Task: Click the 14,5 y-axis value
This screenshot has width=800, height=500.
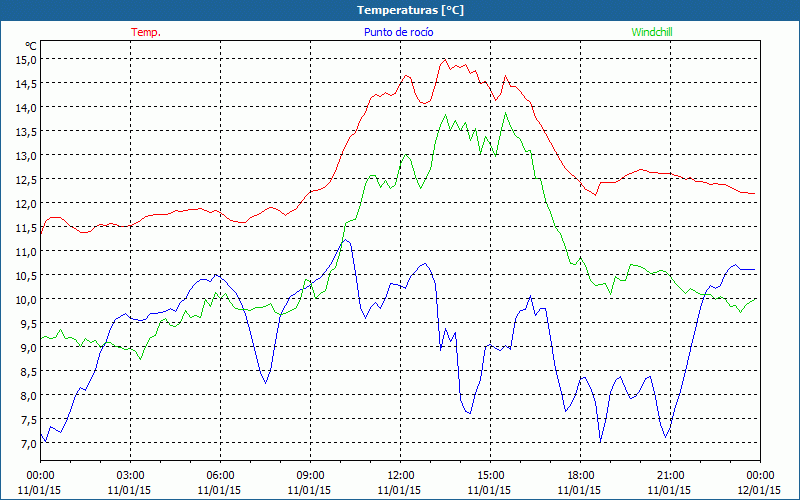Action: click(26, 84)
